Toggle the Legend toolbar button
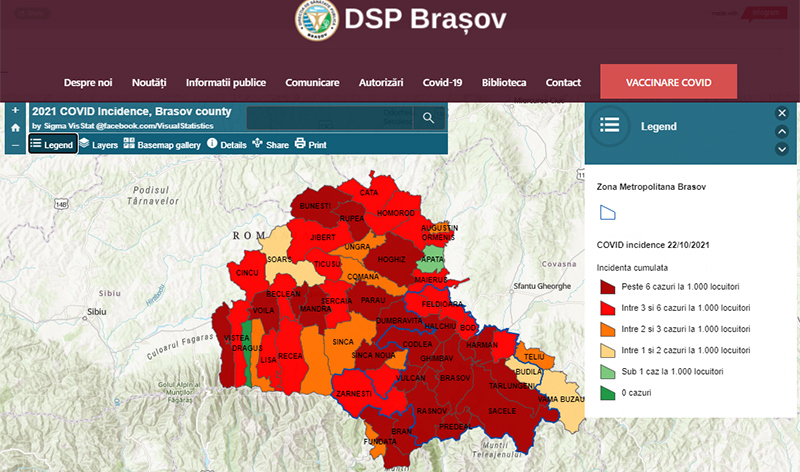The image size is (800, 472). [x=51, y=145]
